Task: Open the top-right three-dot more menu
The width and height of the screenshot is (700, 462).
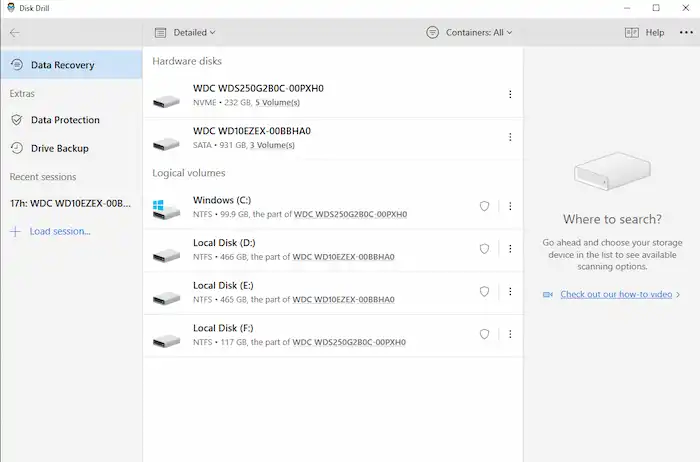Action: tap(685, 32)
